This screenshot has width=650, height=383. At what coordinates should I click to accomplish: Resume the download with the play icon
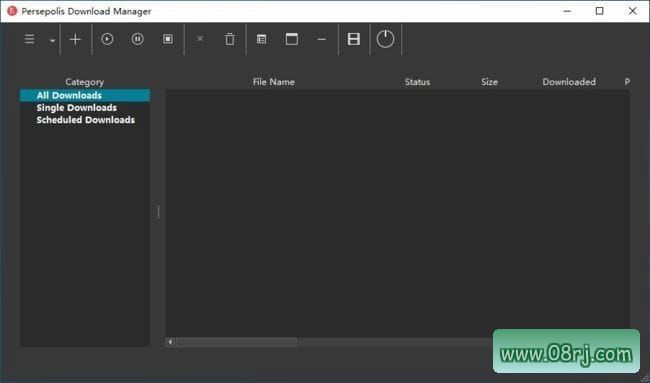pos(107,39)
